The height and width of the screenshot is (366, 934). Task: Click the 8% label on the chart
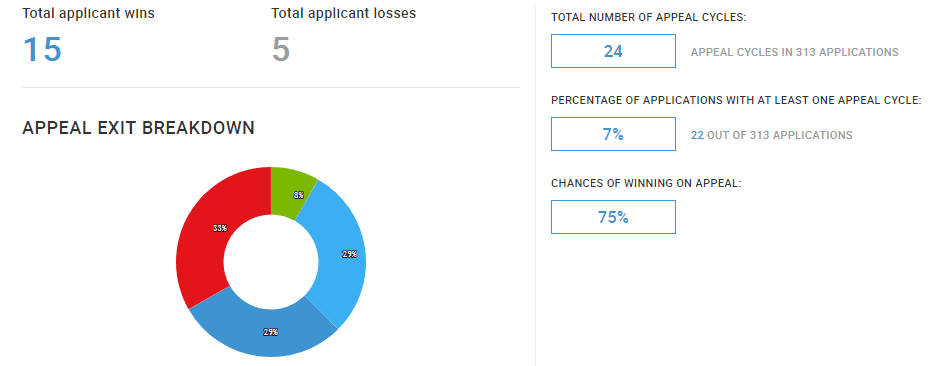point(298,195)
